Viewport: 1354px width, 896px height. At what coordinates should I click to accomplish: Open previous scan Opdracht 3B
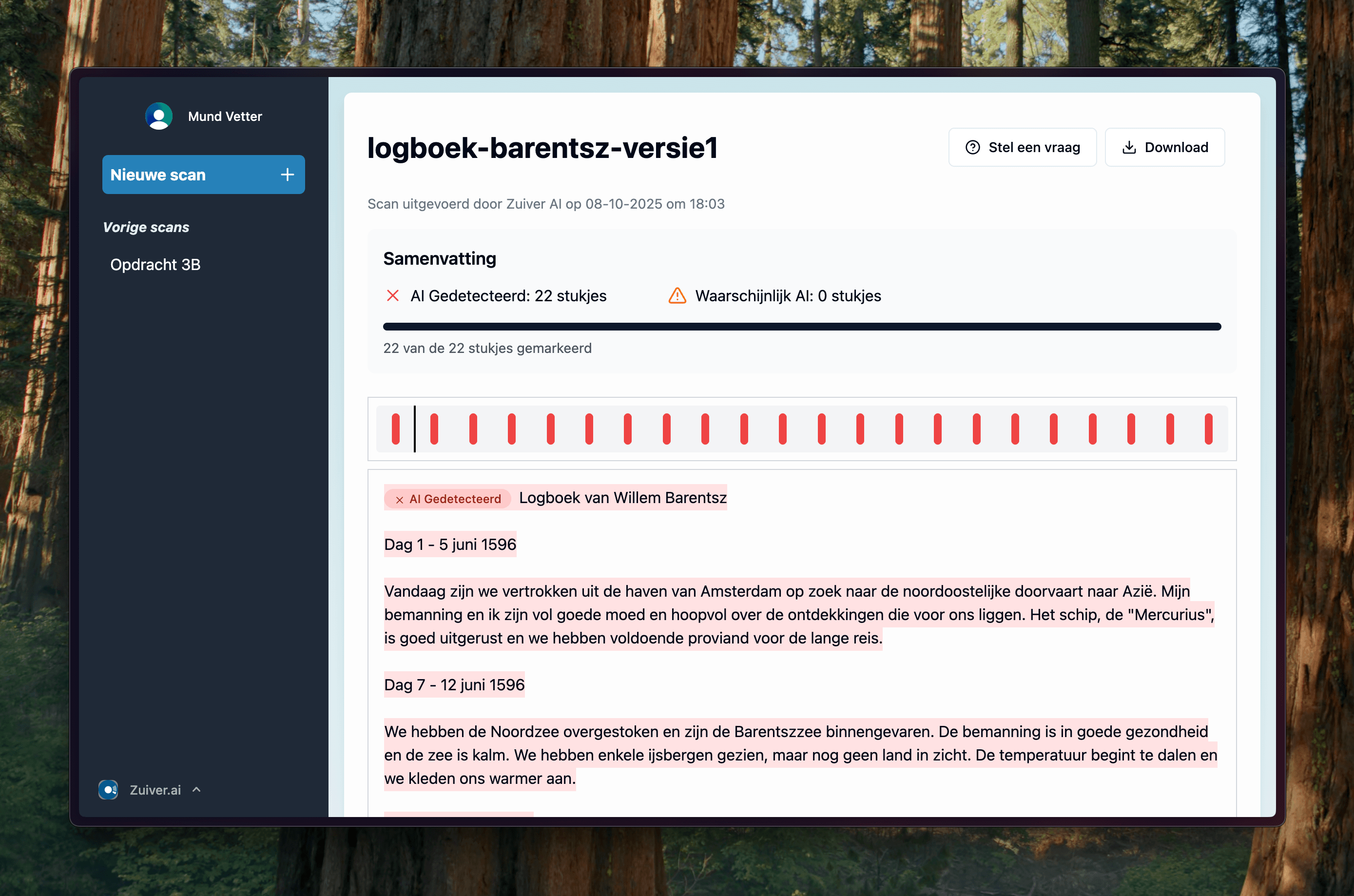click(x=155, y=265)
